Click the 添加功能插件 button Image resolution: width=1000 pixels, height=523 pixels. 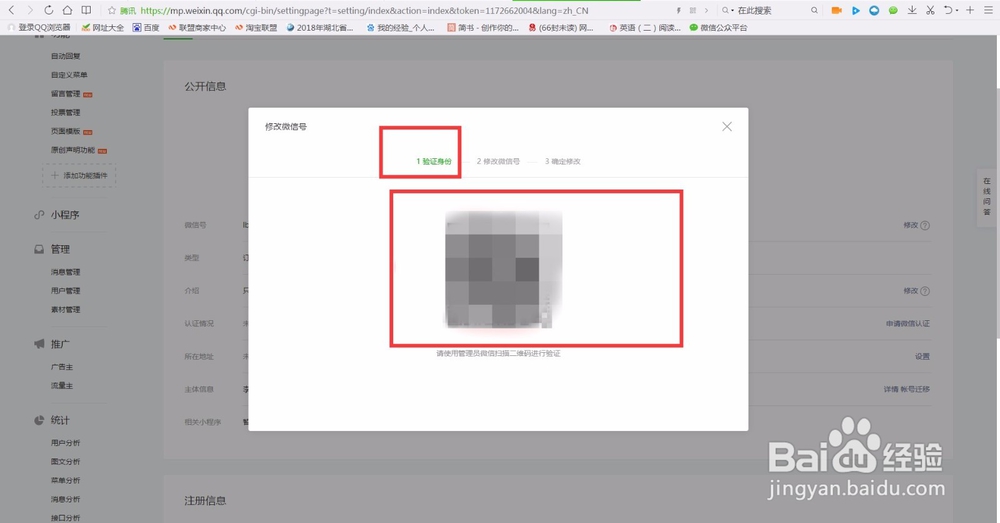pyautogui.click(x=79, y=175)
